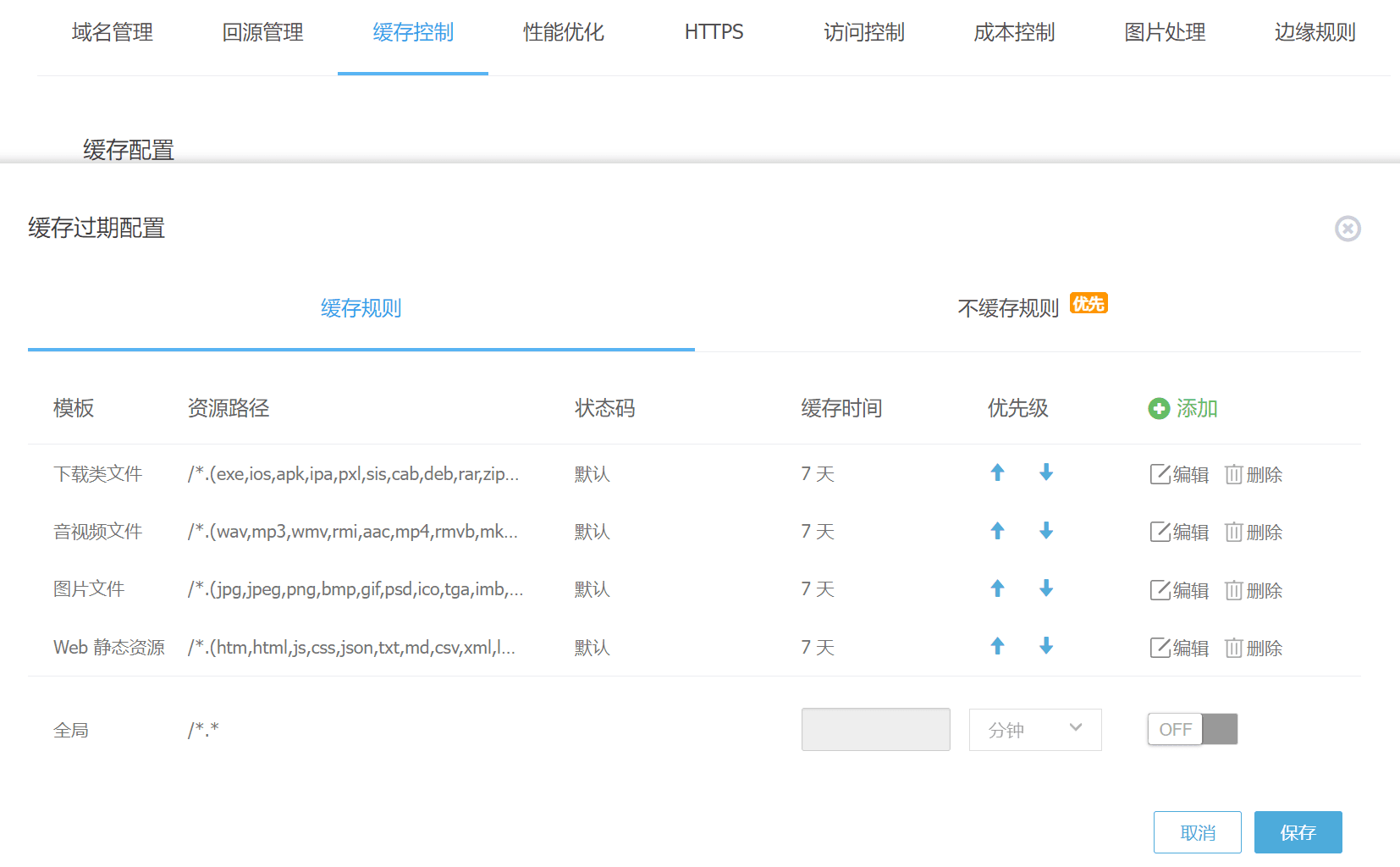This screenshot has width=1400, height=867.
Task: Click the 取消 cancel button
Action: [x=1198, y=832]
